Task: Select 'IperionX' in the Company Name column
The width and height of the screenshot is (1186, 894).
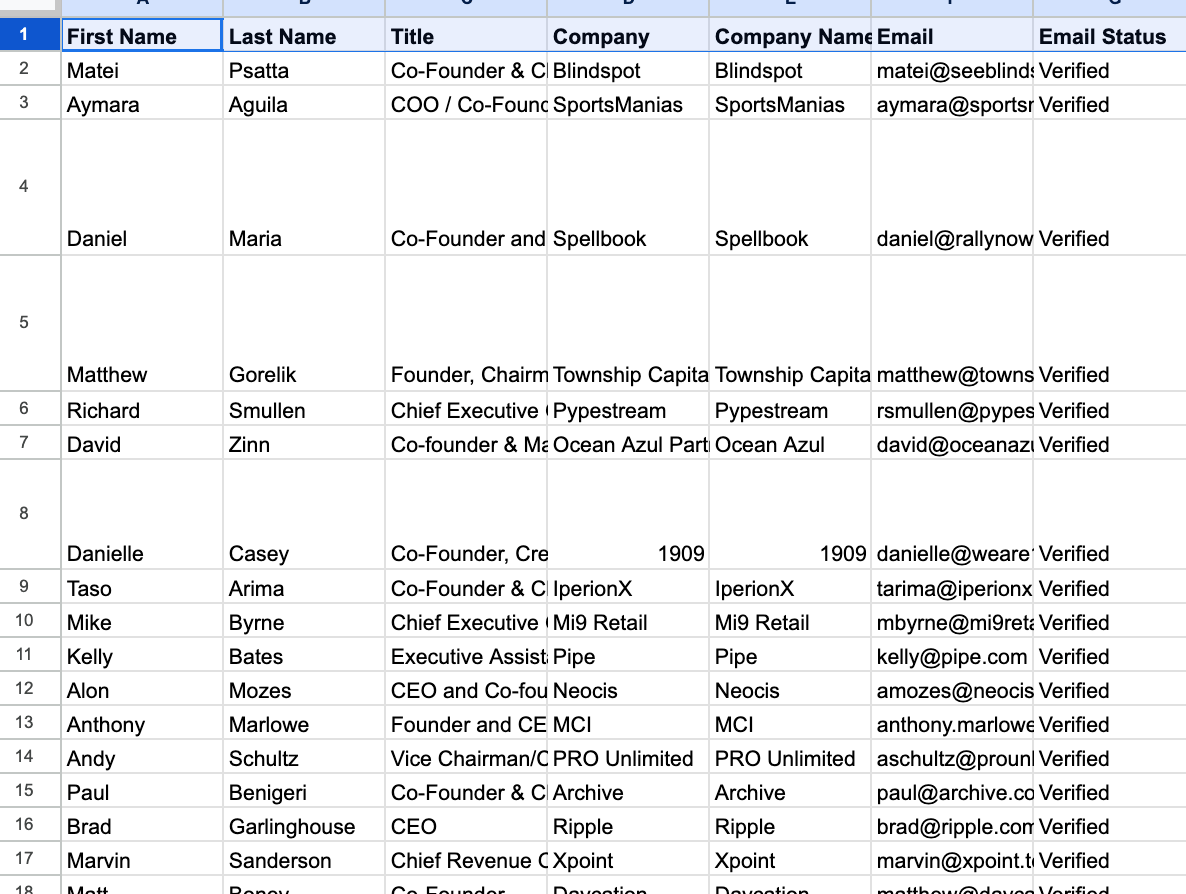Action: point(790,587)
